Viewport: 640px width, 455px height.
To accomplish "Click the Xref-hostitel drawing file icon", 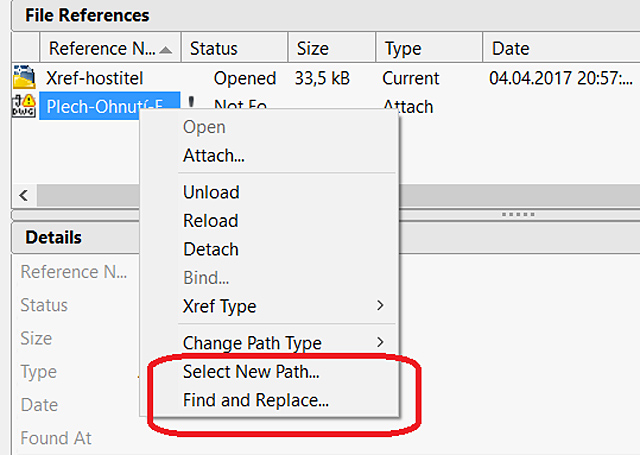I will click(x=23, y=77).
